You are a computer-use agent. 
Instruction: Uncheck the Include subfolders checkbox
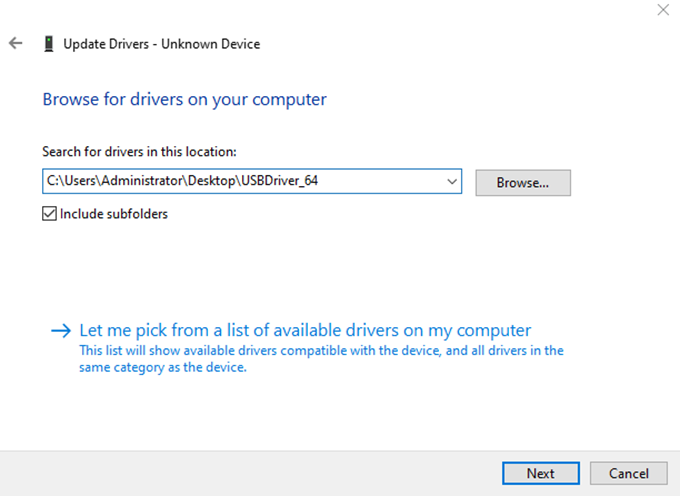[49, 213]
